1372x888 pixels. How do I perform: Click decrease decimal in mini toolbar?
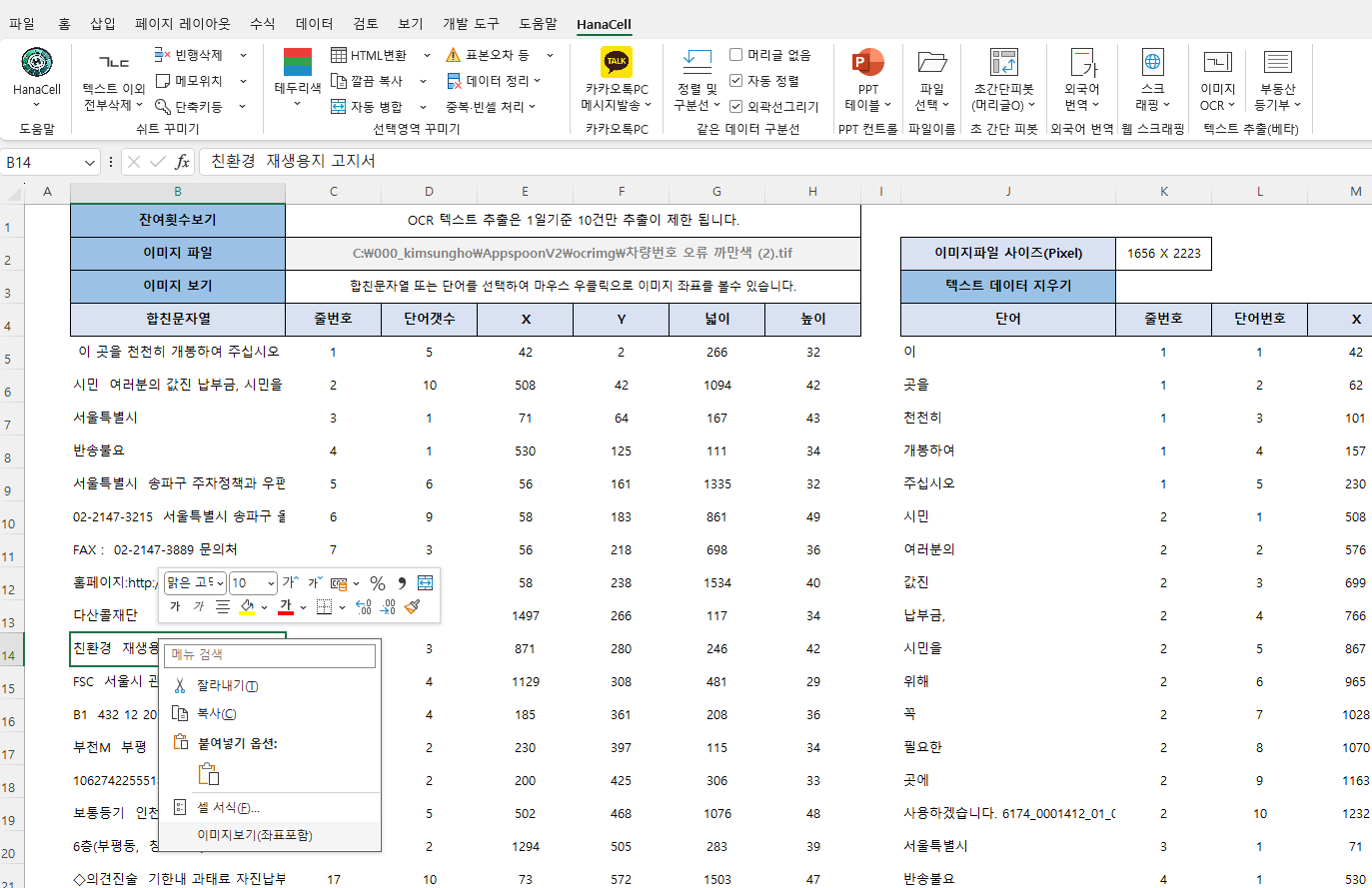(388, 606)
